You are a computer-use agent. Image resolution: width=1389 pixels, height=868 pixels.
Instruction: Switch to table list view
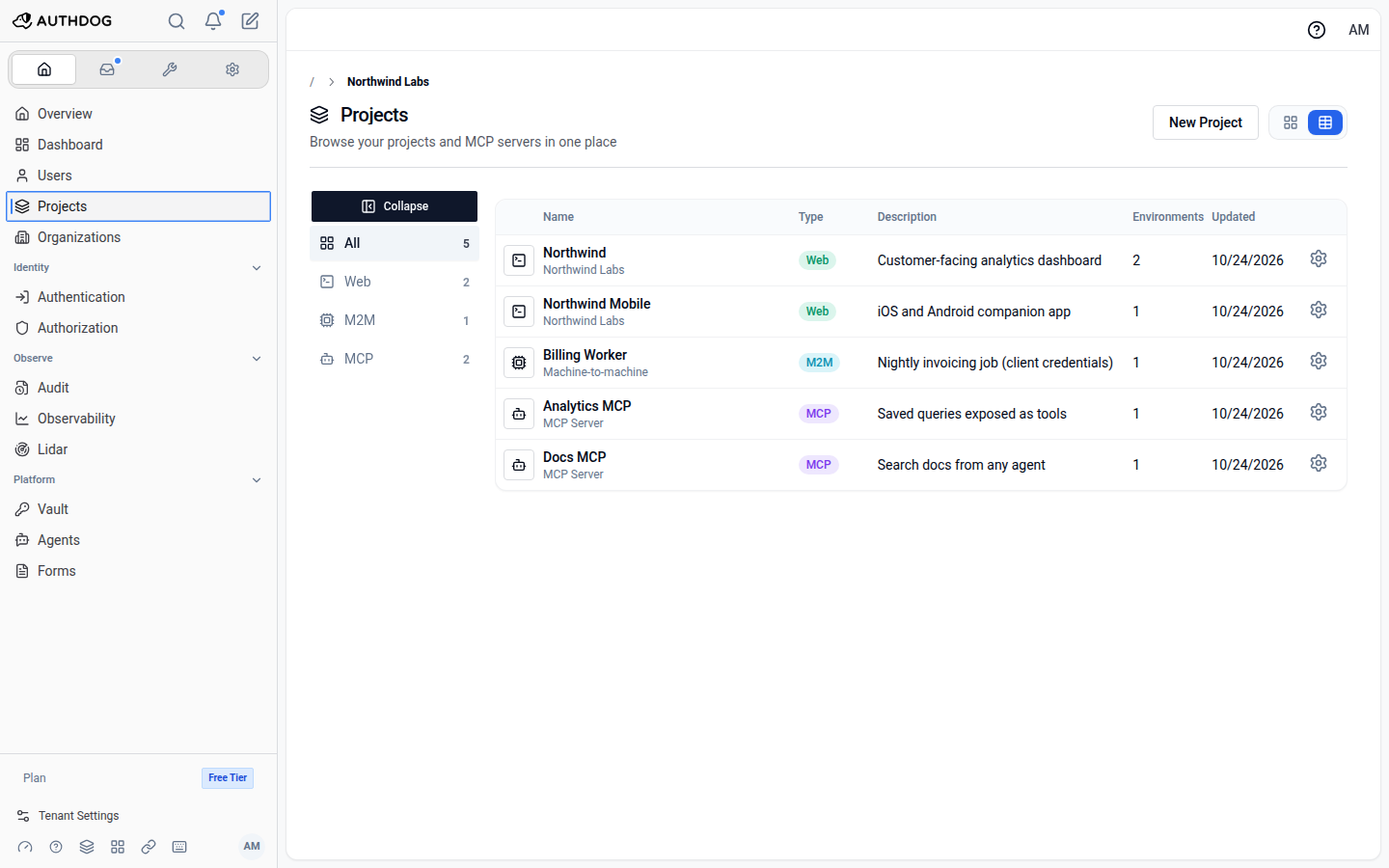(1325, 122)
